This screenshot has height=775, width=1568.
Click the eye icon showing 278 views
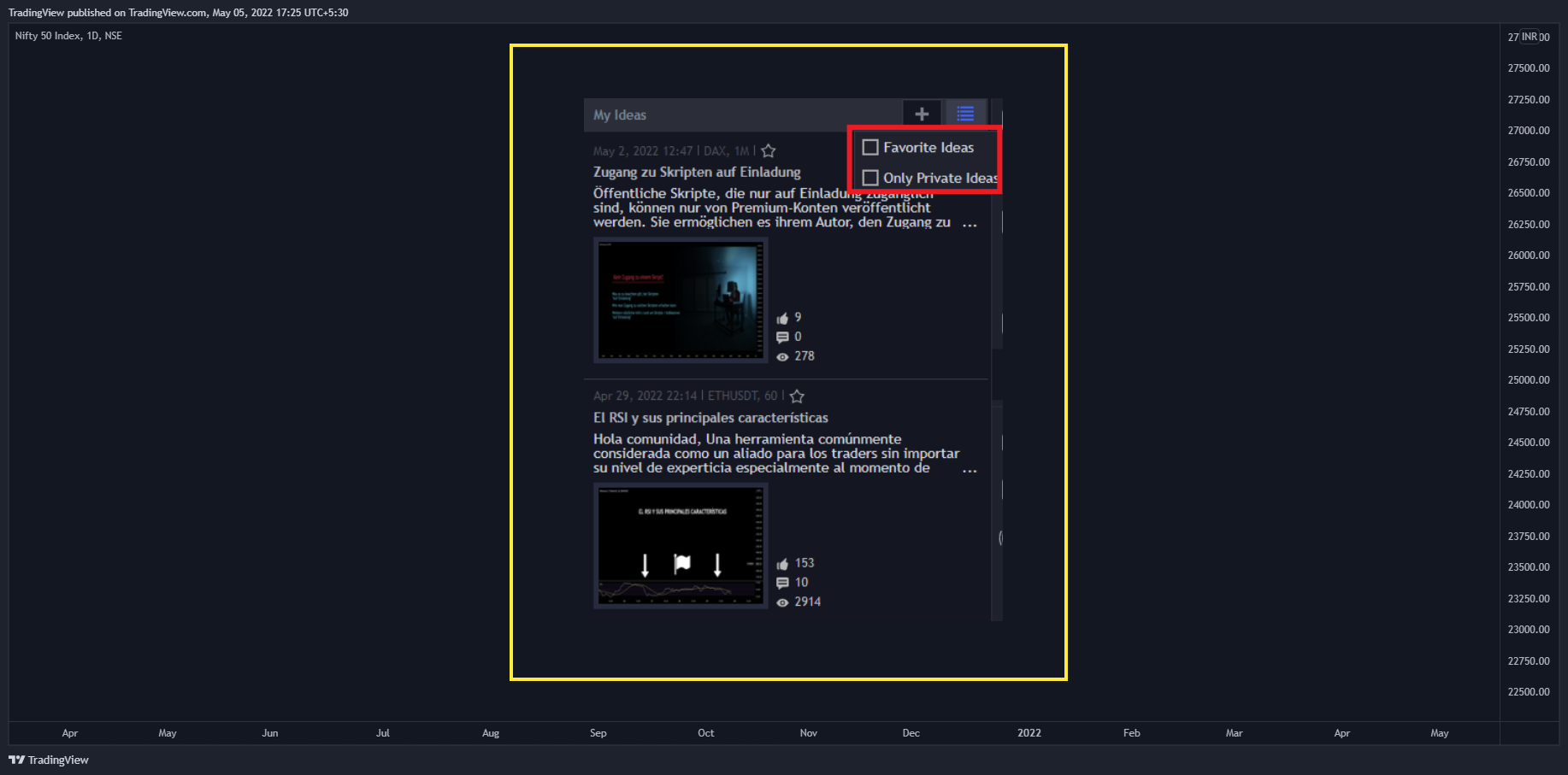(x=782, y=356)
